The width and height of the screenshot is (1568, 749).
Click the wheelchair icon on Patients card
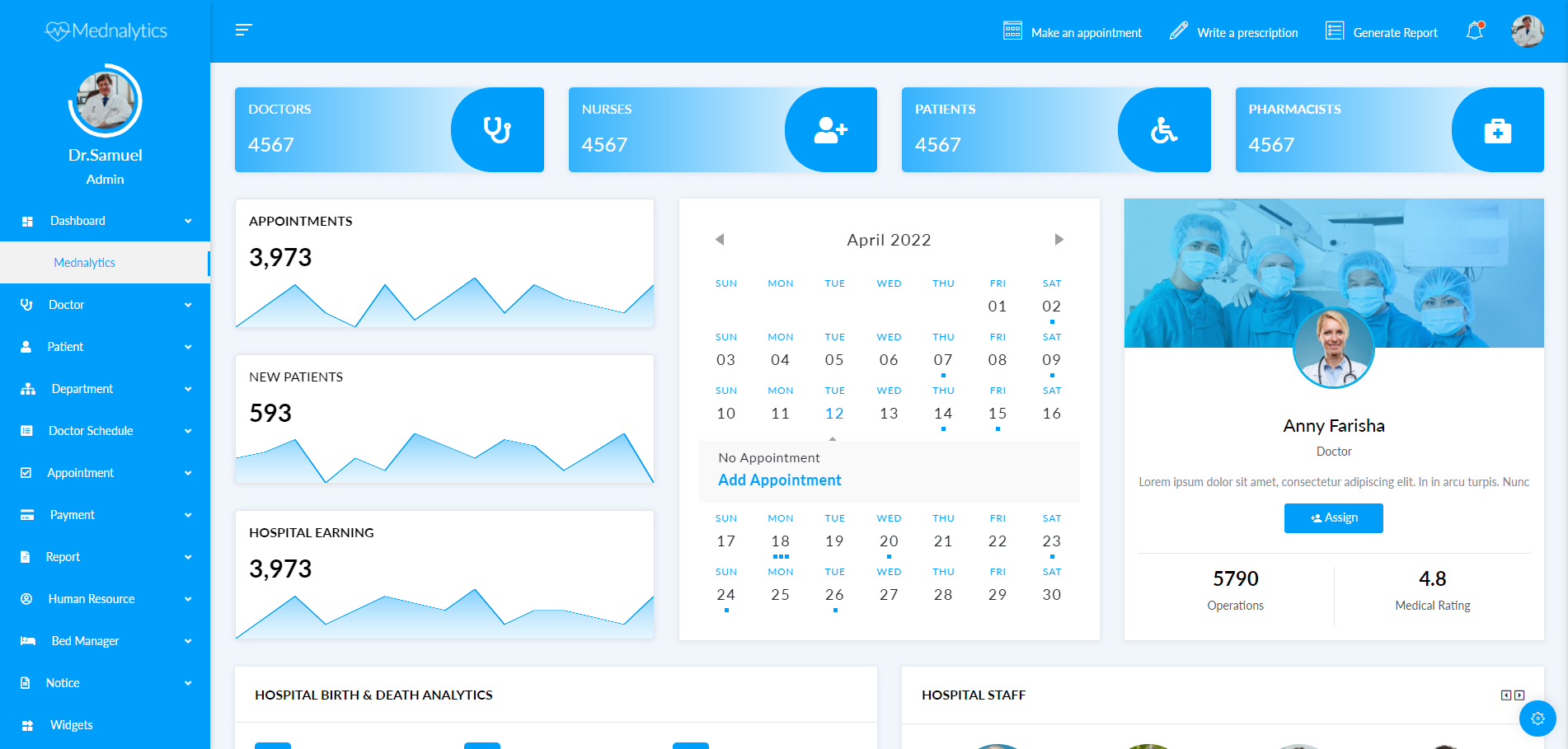1163,130
